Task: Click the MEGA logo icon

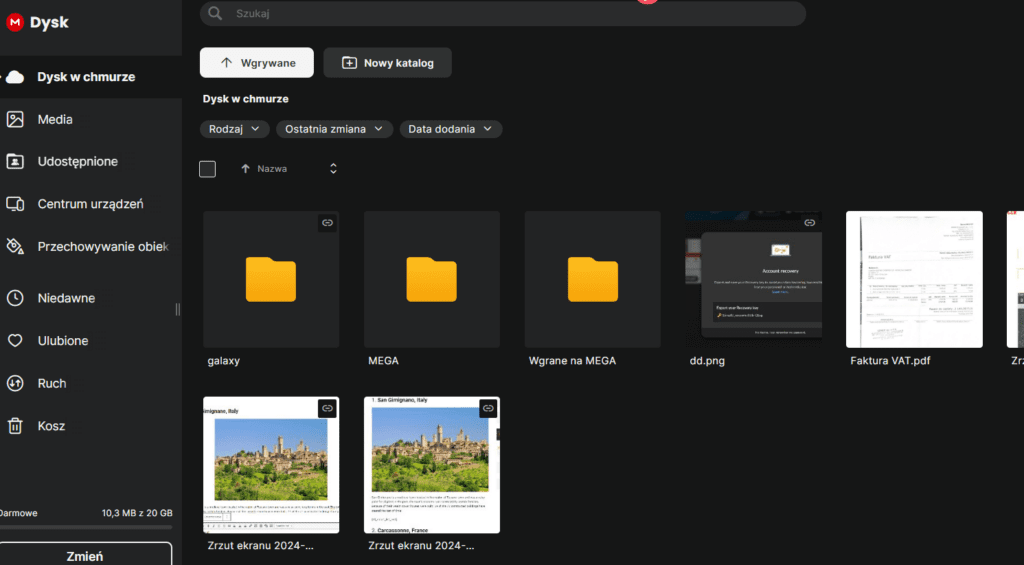Action: tap(14, 22)
